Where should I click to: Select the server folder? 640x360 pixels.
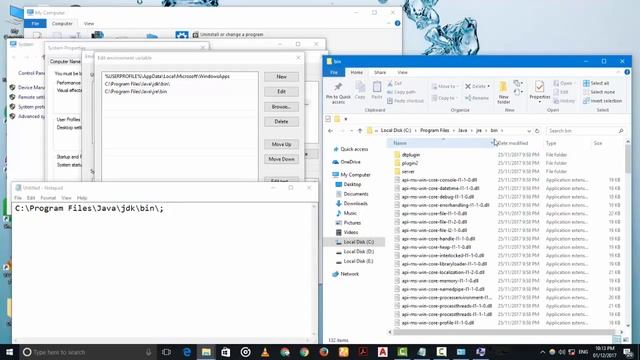pos(408,171)
